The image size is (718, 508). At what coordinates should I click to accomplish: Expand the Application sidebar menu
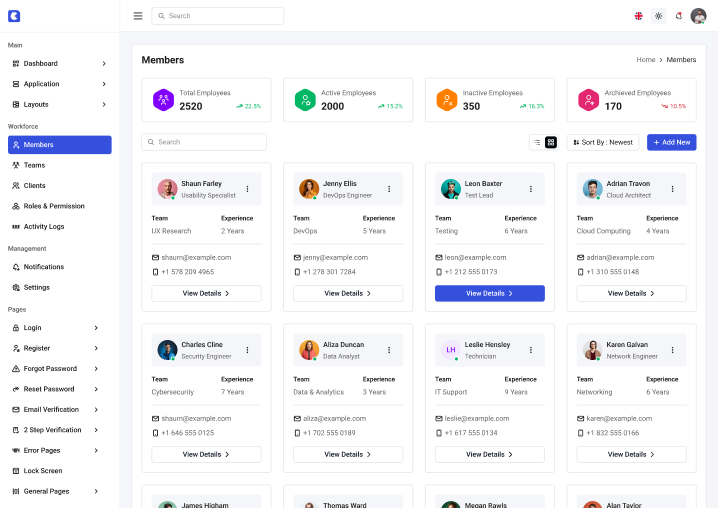point(60,84)
